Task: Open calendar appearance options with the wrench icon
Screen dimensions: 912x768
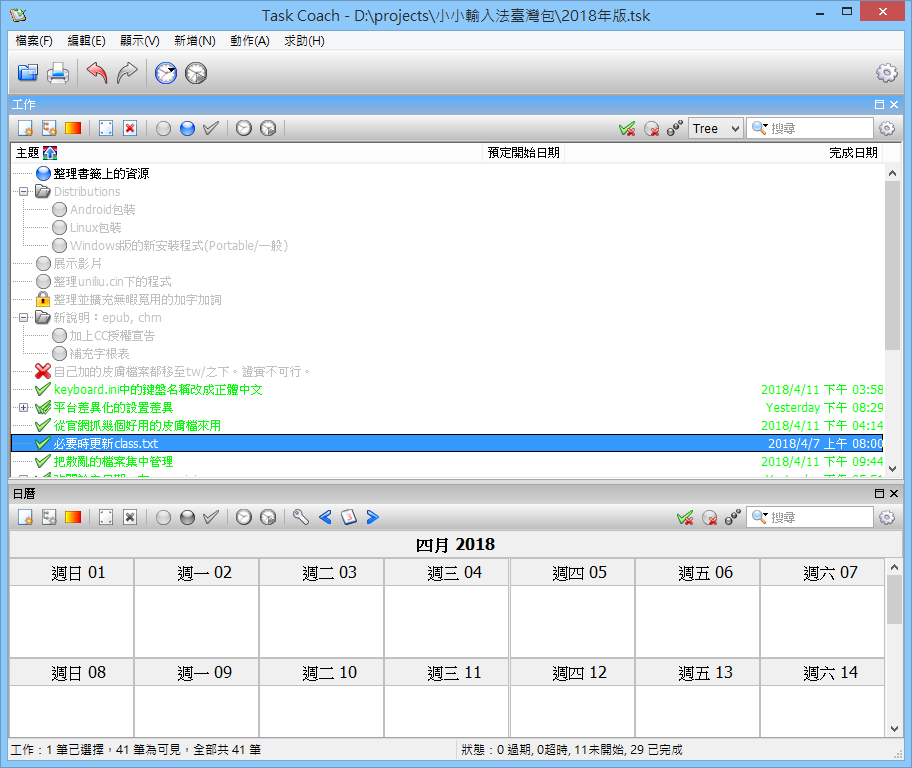Action: pos(301,517)
